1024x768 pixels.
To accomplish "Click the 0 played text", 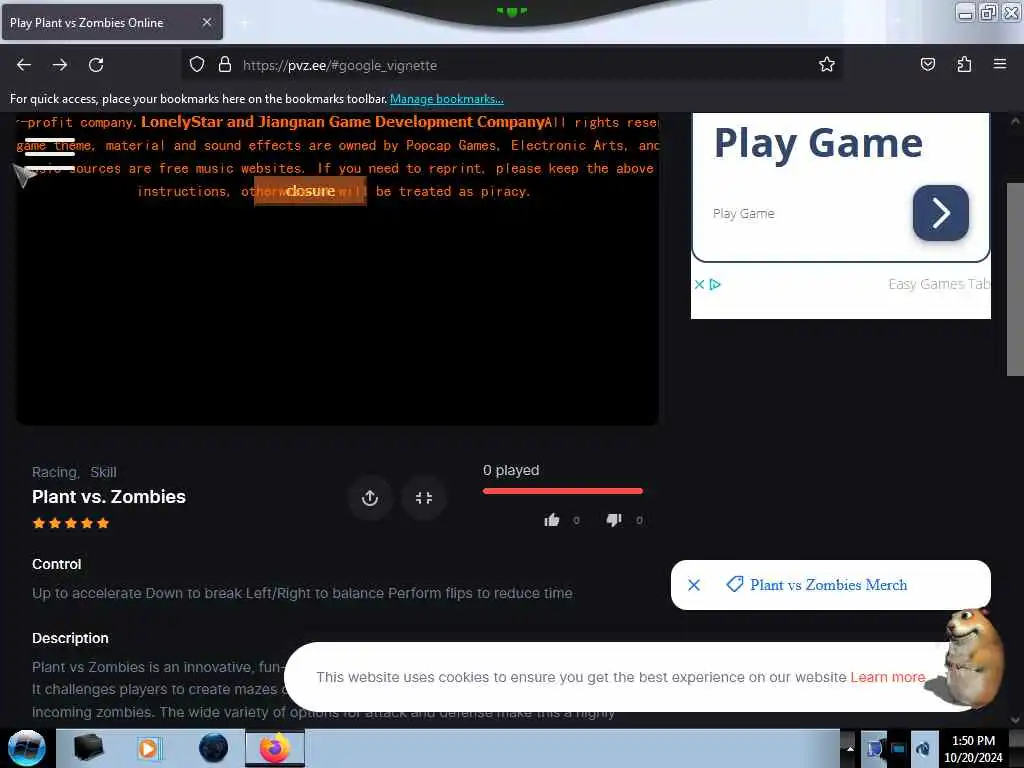I will (x=511, y=470).
